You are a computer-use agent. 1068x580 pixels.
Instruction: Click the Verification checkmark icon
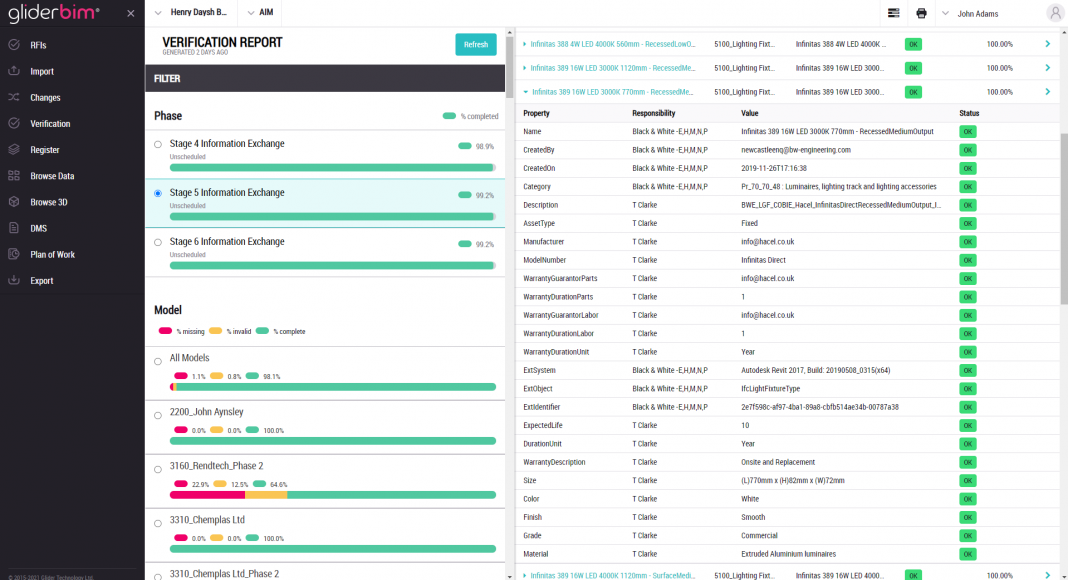point(14,123)
